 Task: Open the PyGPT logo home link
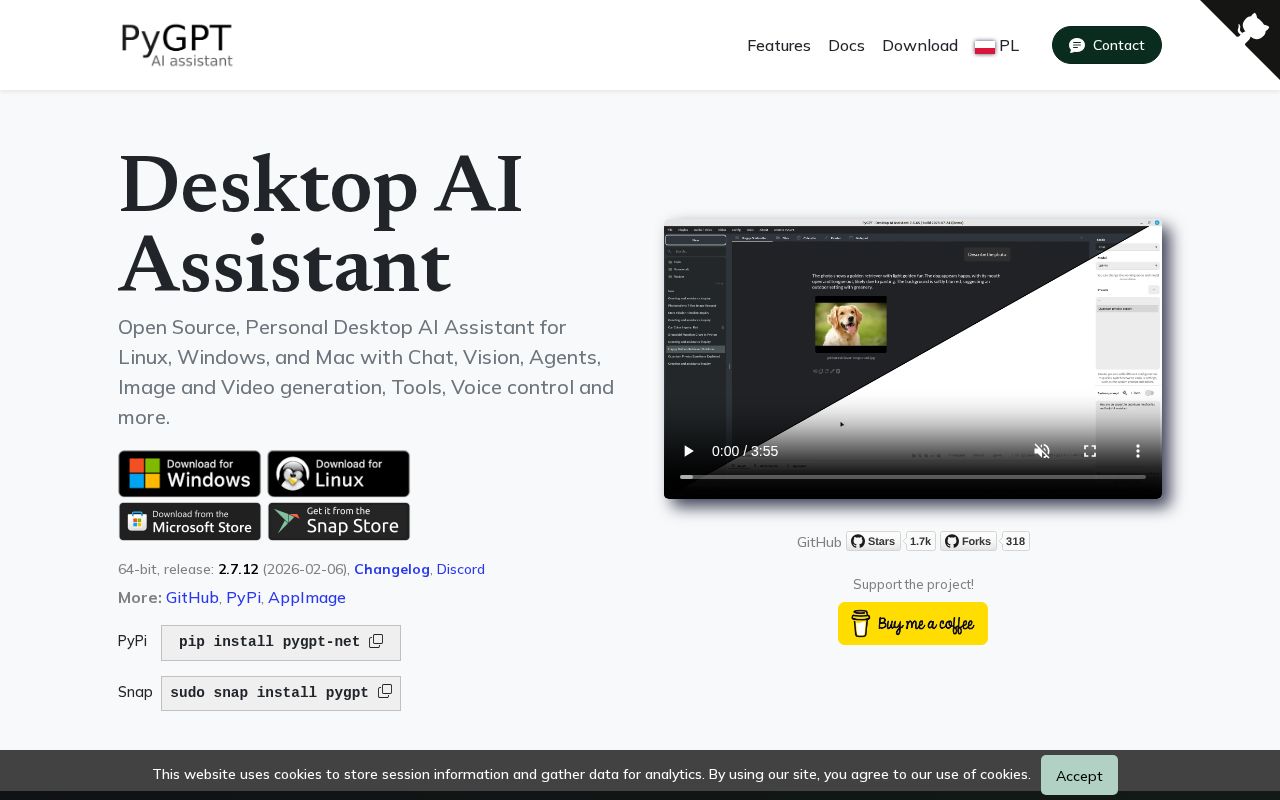tap(177, 45)
